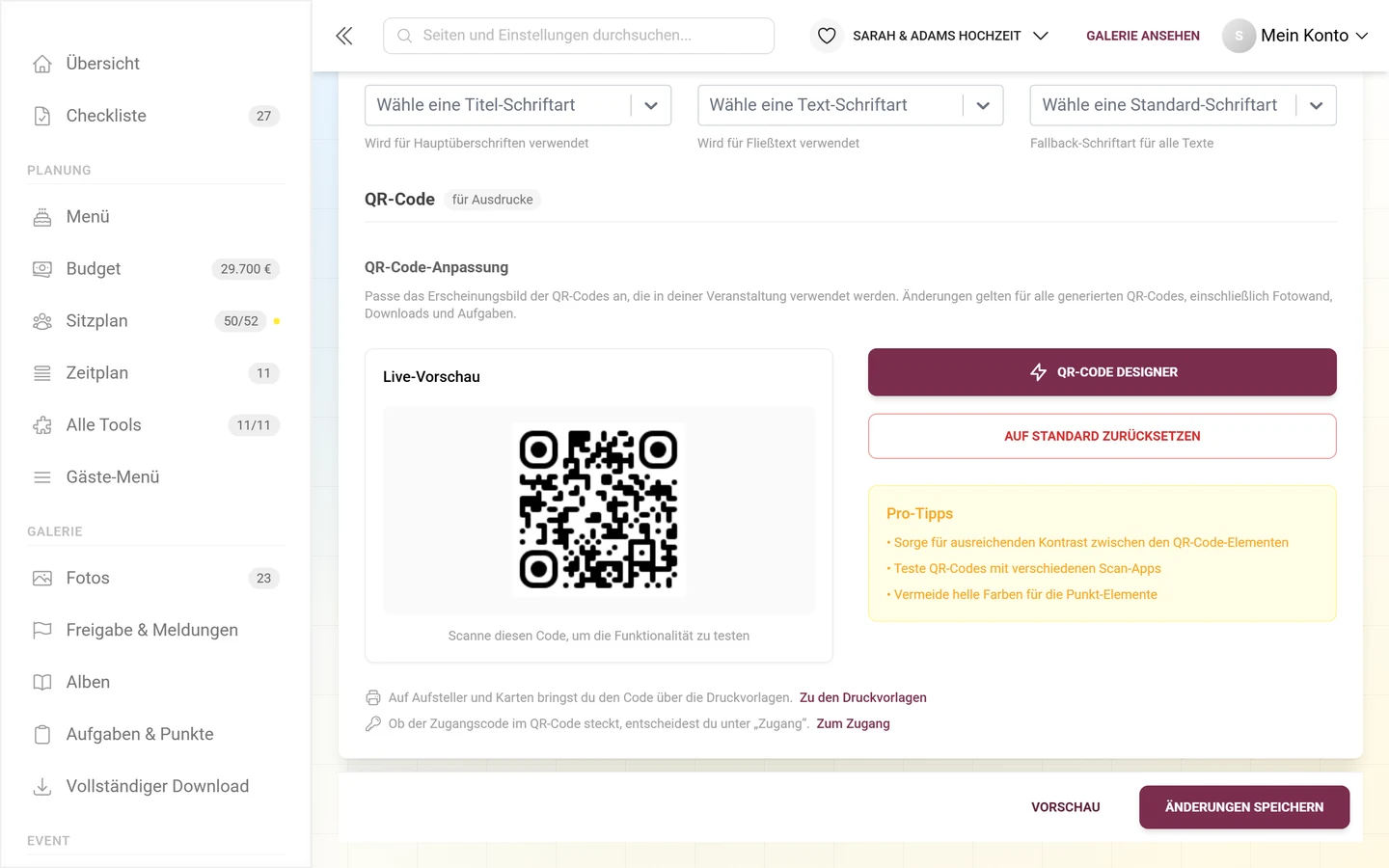1389x868 pixels.
Task: Open Zeitplan in the sidebar
Action: coord(156,373)
